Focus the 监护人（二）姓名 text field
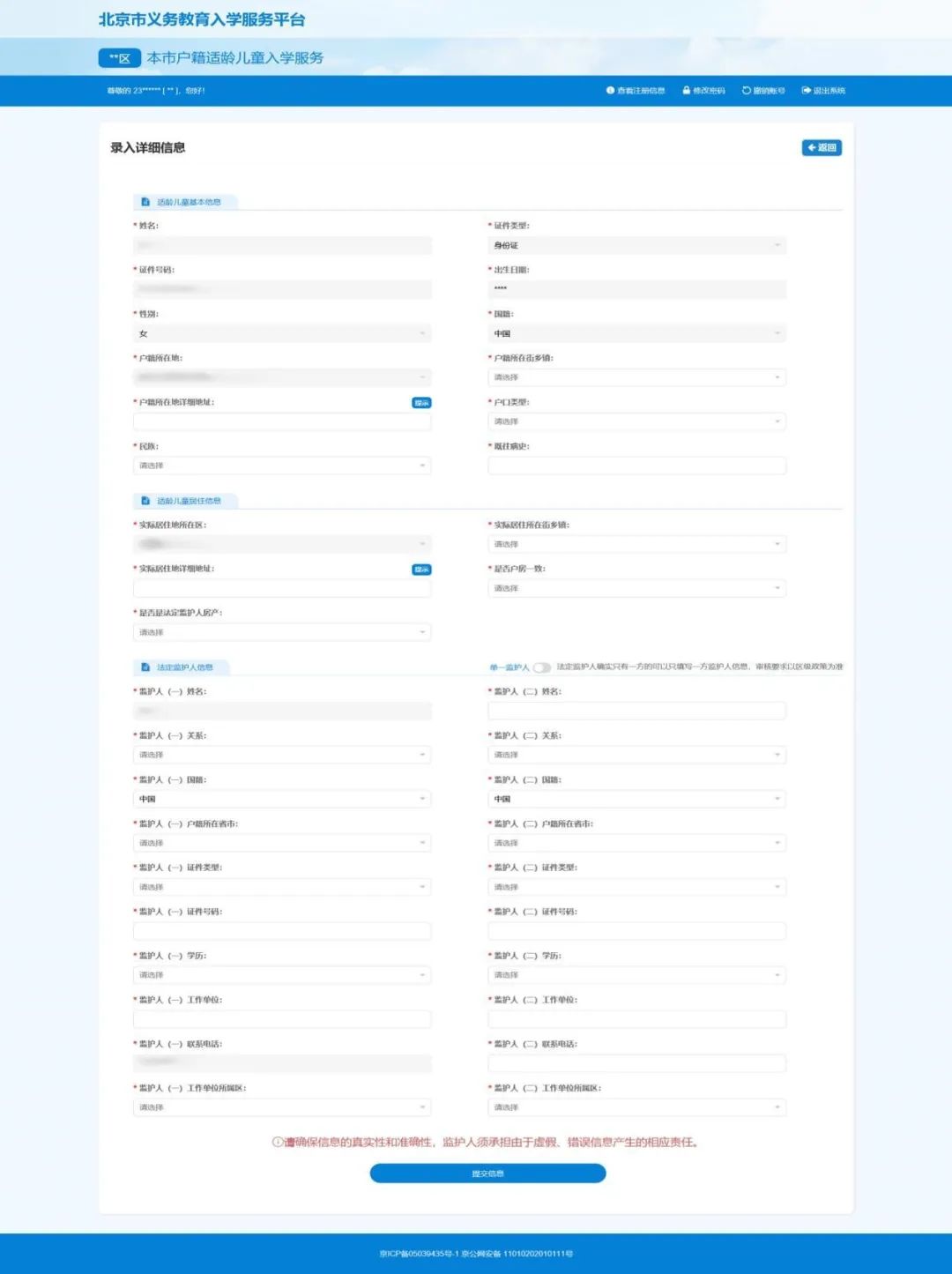The height and width of the screenshot is (1274, 952). click(x=636, y=711)
